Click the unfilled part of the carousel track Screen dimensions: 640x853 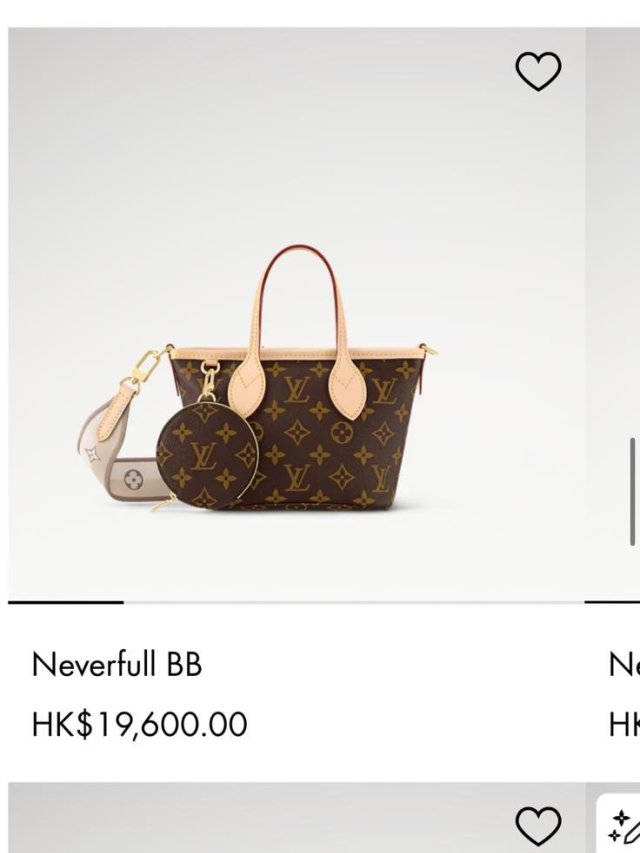tap(354, 602)
